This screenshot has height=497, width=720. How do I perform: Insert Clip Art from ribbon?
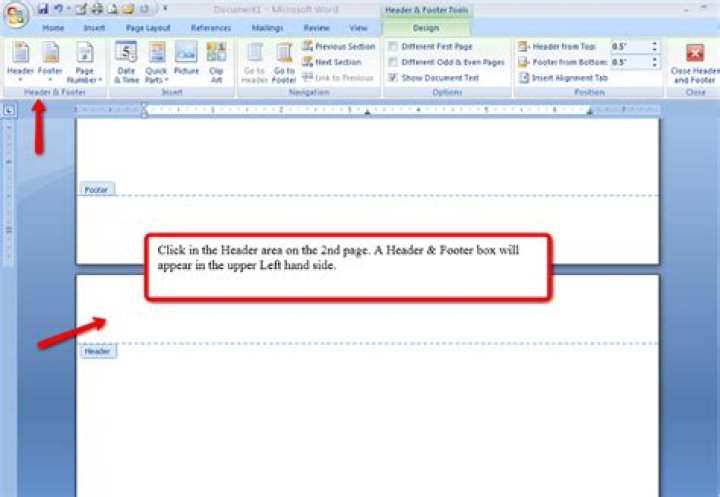pos(216,62)
